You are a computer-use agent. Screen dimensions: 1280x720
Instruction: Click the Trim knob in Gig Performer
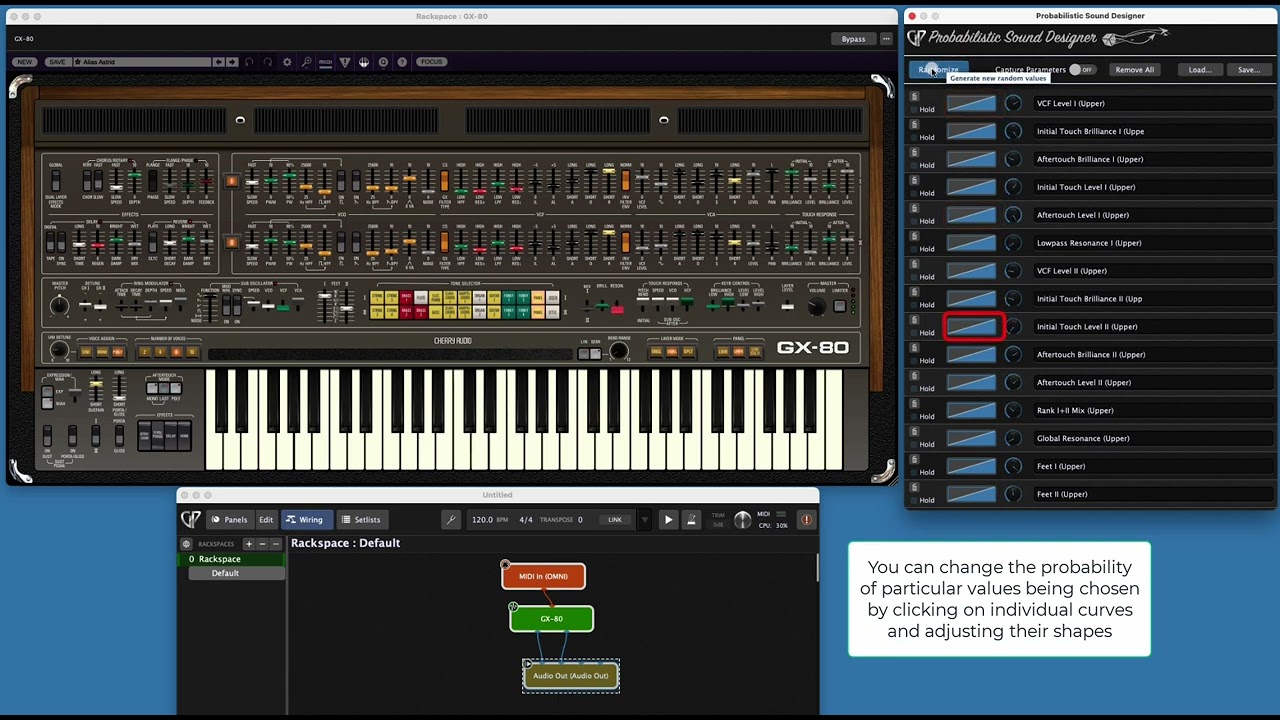click(x=742, y=520)
